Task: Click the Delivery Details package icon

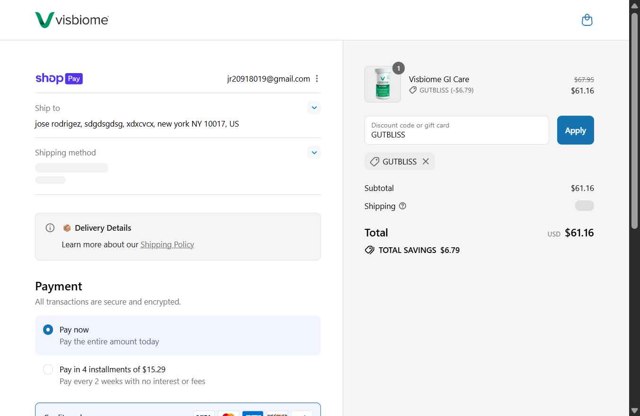Action: (67, 228)
